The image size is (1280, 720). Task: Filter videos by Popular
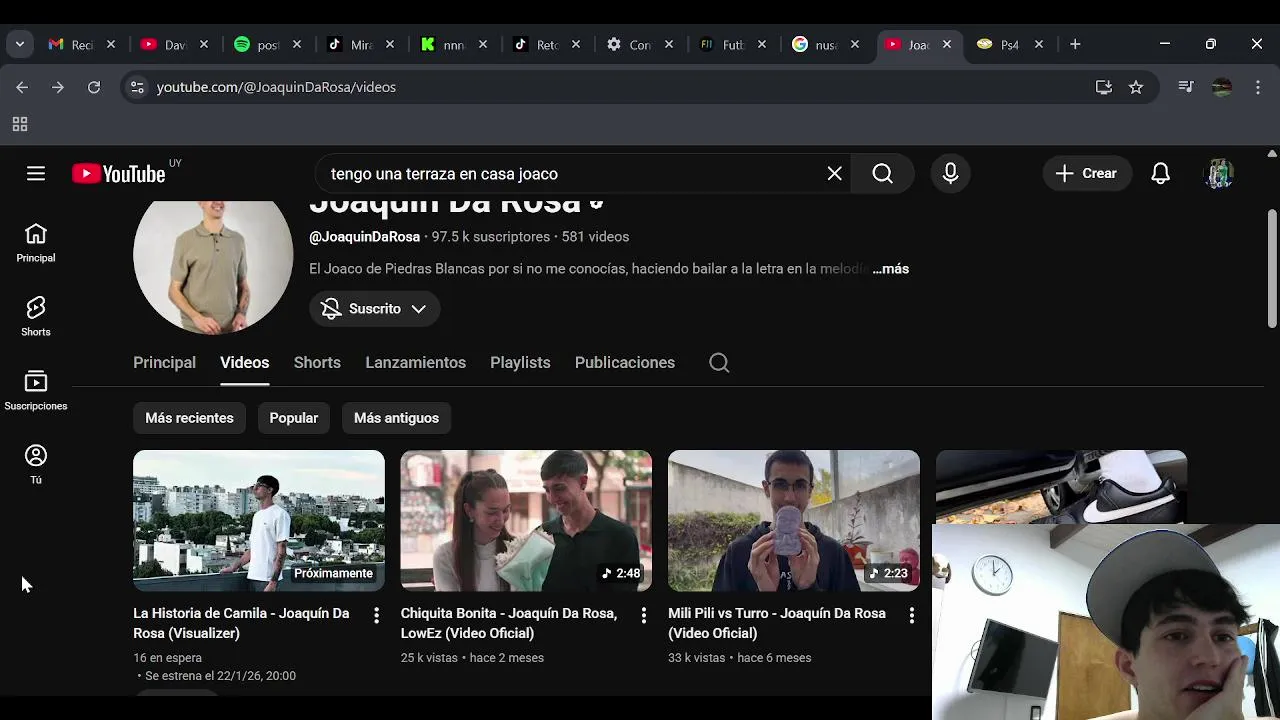(294, 418)
